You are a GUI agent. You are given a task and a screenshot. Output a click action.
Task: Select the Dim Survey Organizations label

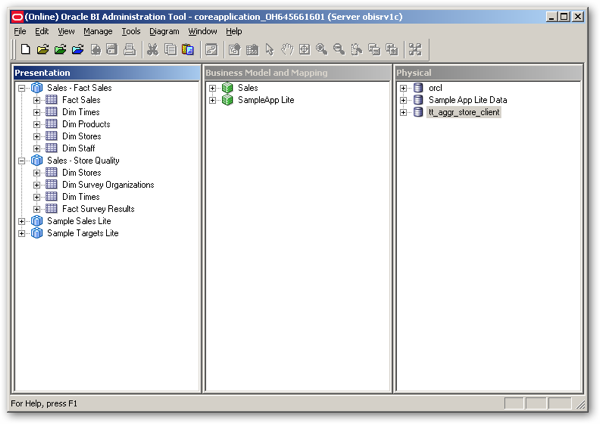coord(108,185)
